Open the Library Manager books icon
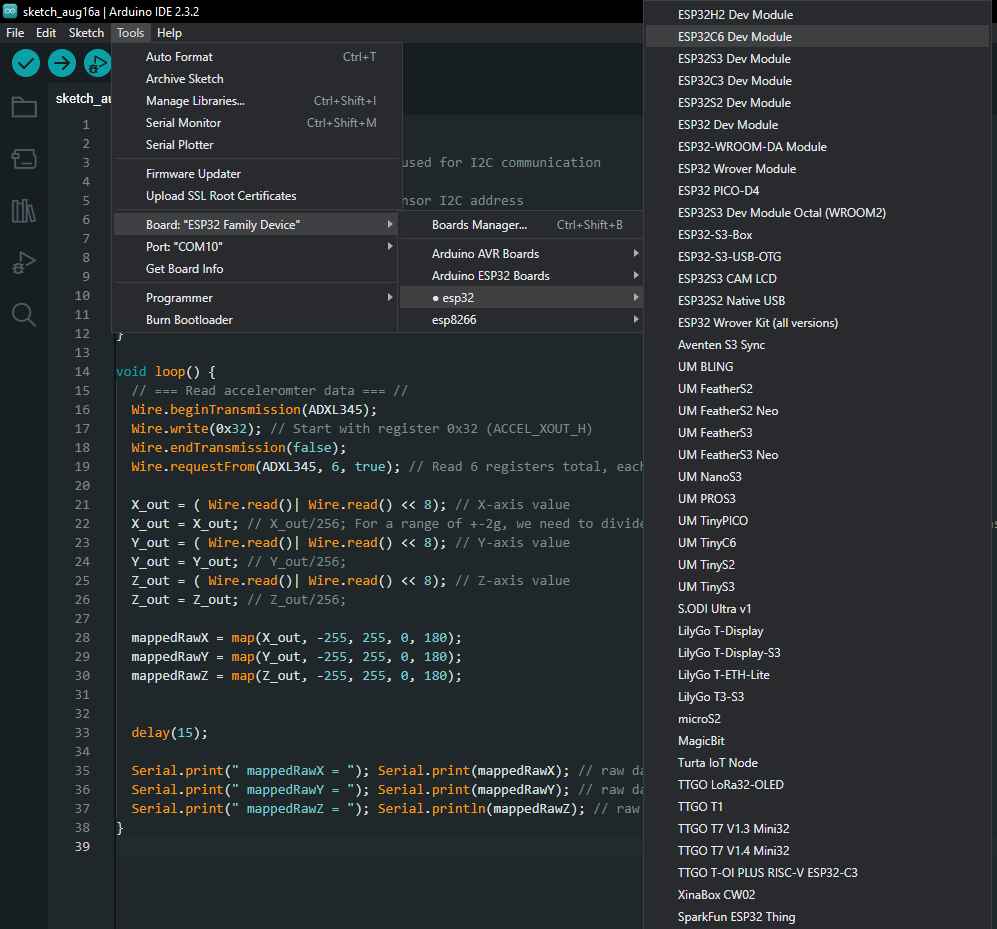 click(x=24, y=211)
